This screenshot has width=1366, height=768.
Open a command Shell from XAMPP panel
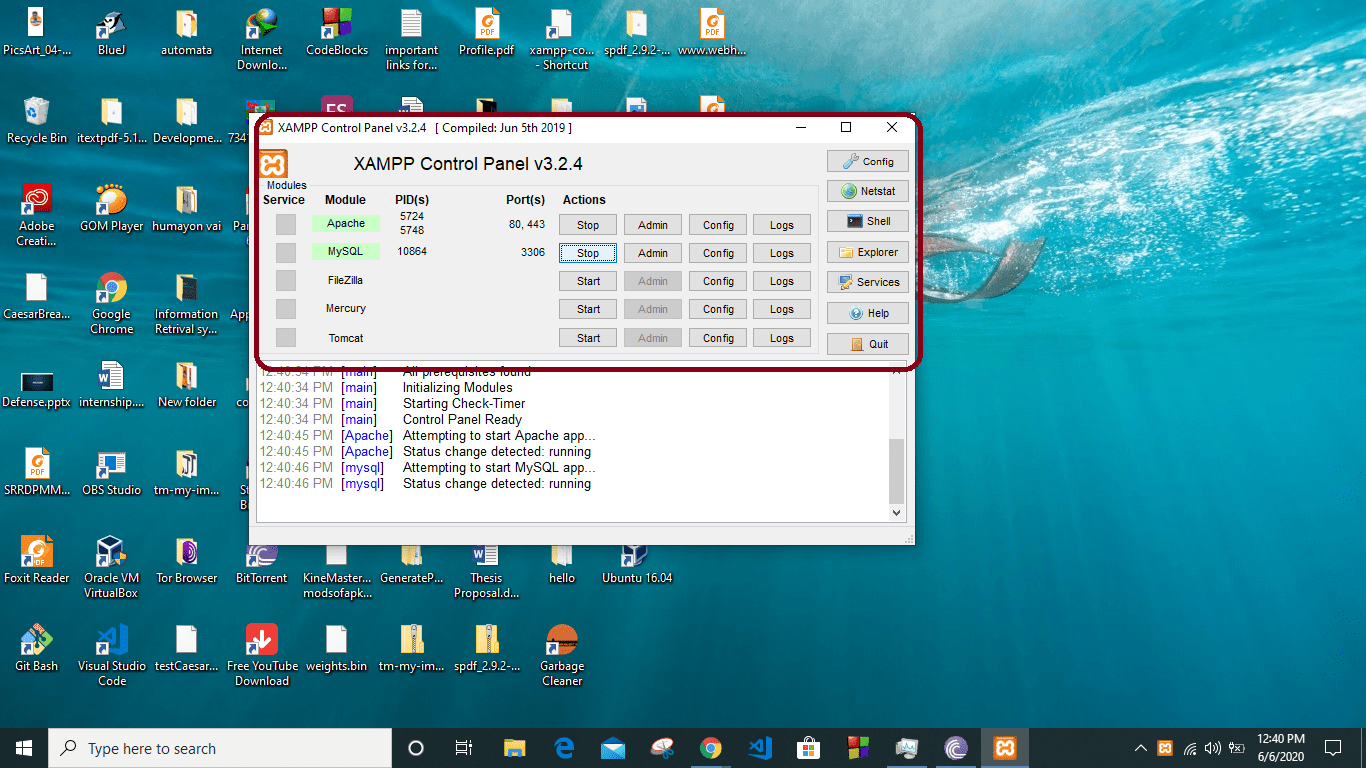866,221
